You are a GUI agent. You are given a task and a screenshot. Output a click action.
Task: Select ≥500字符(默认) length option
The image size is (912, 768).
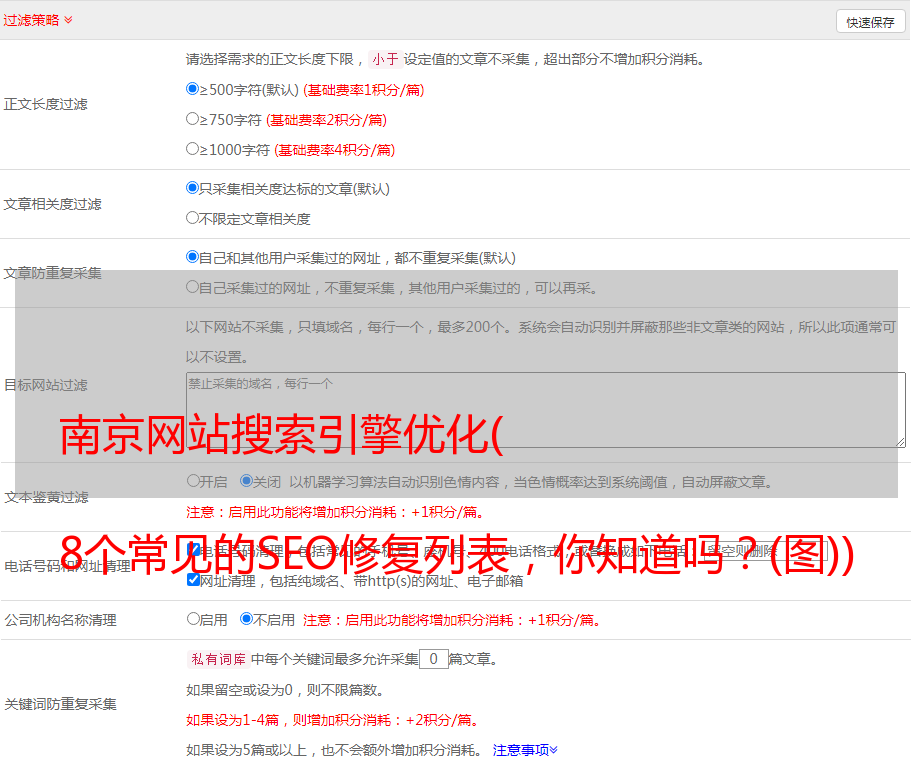coord(192,88)
